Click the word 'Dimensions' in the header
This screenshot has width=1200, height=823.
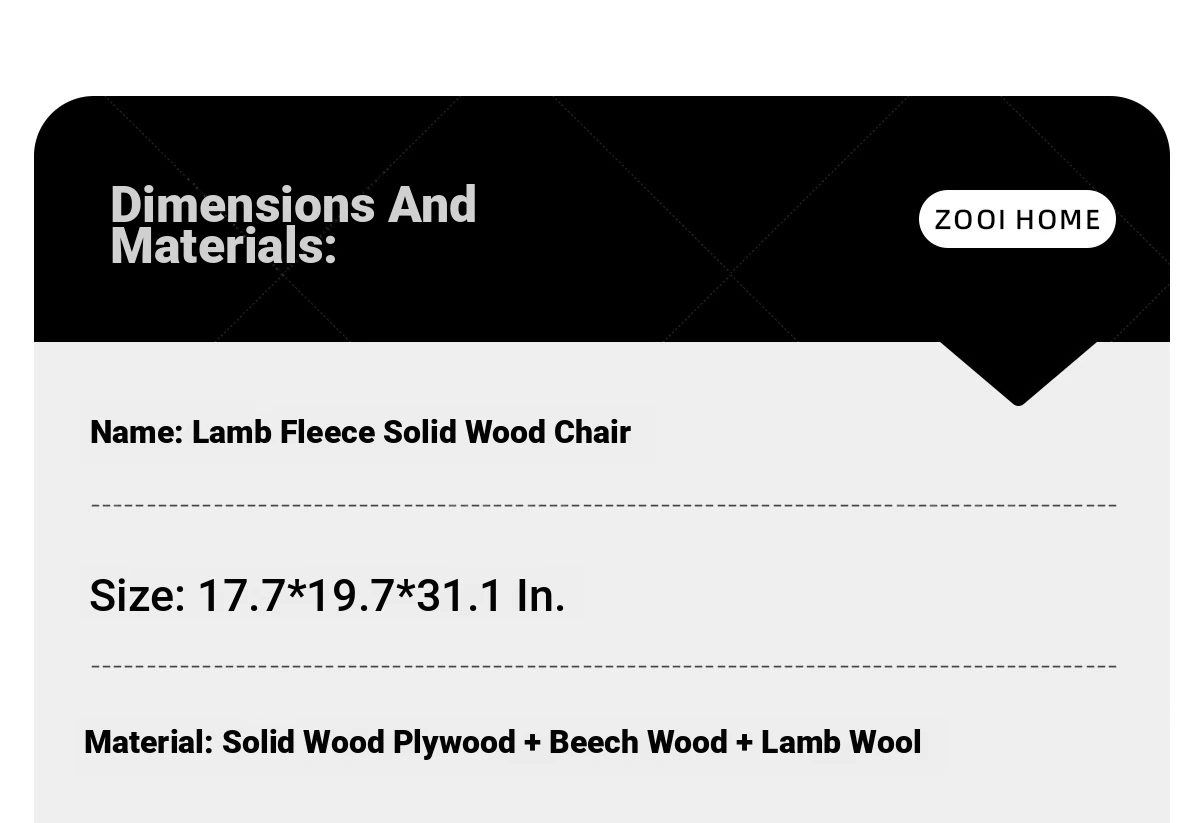pos(242,204)
